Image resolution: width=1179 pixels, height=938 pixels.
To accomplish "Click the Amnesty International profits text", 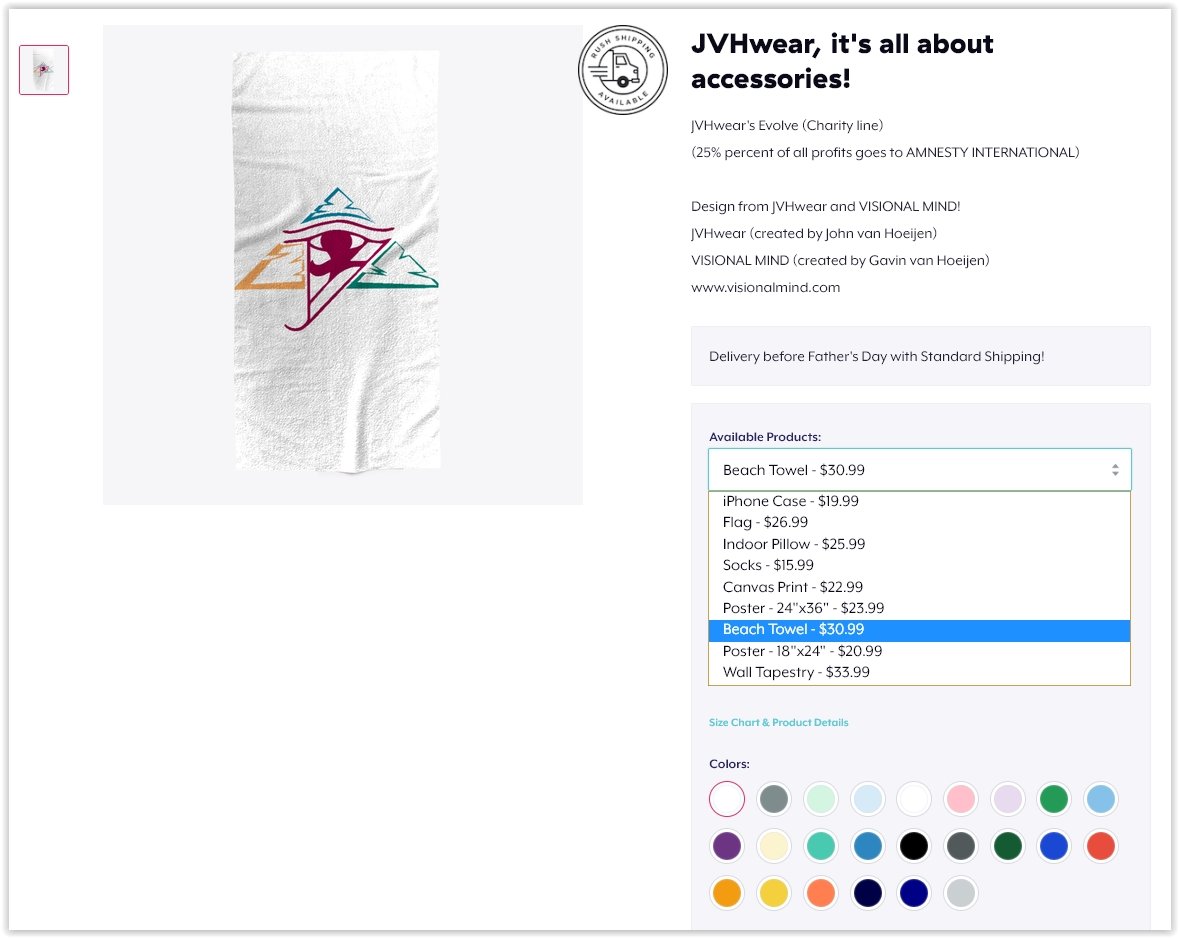I will coord(885,153).
